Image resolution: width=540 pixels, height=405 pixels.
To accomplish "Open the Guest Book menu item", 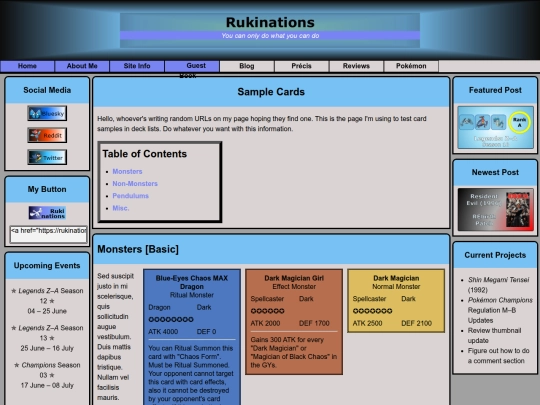I will [192, 66].
